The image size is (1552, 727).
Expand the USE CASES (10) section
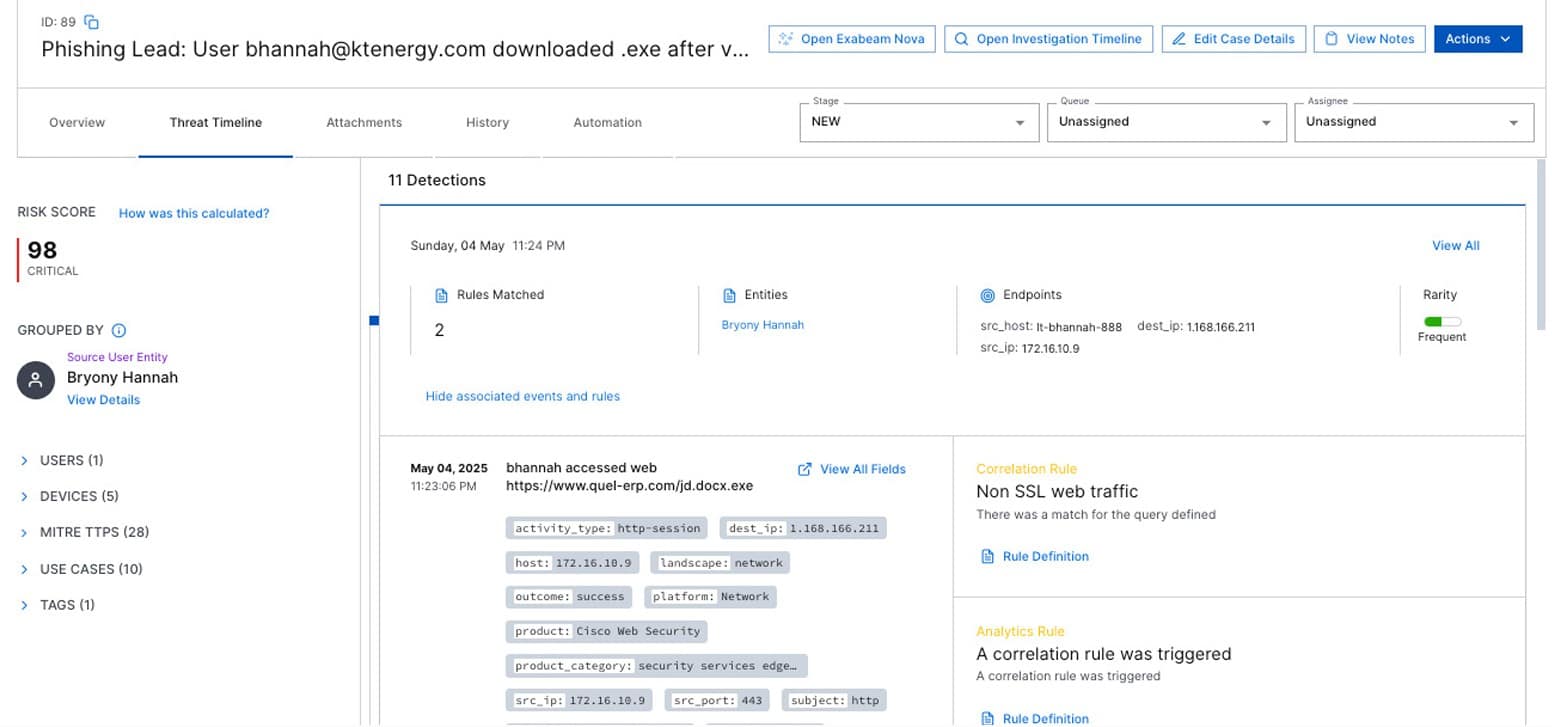[x=81, y=569]
